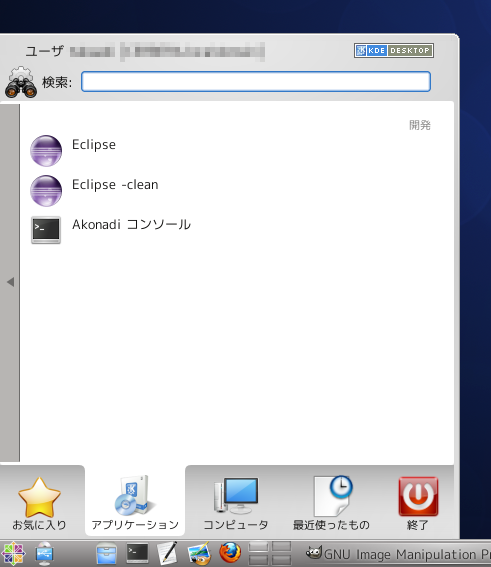
Task: Launch Firefox from the panel
Action: 230,553
